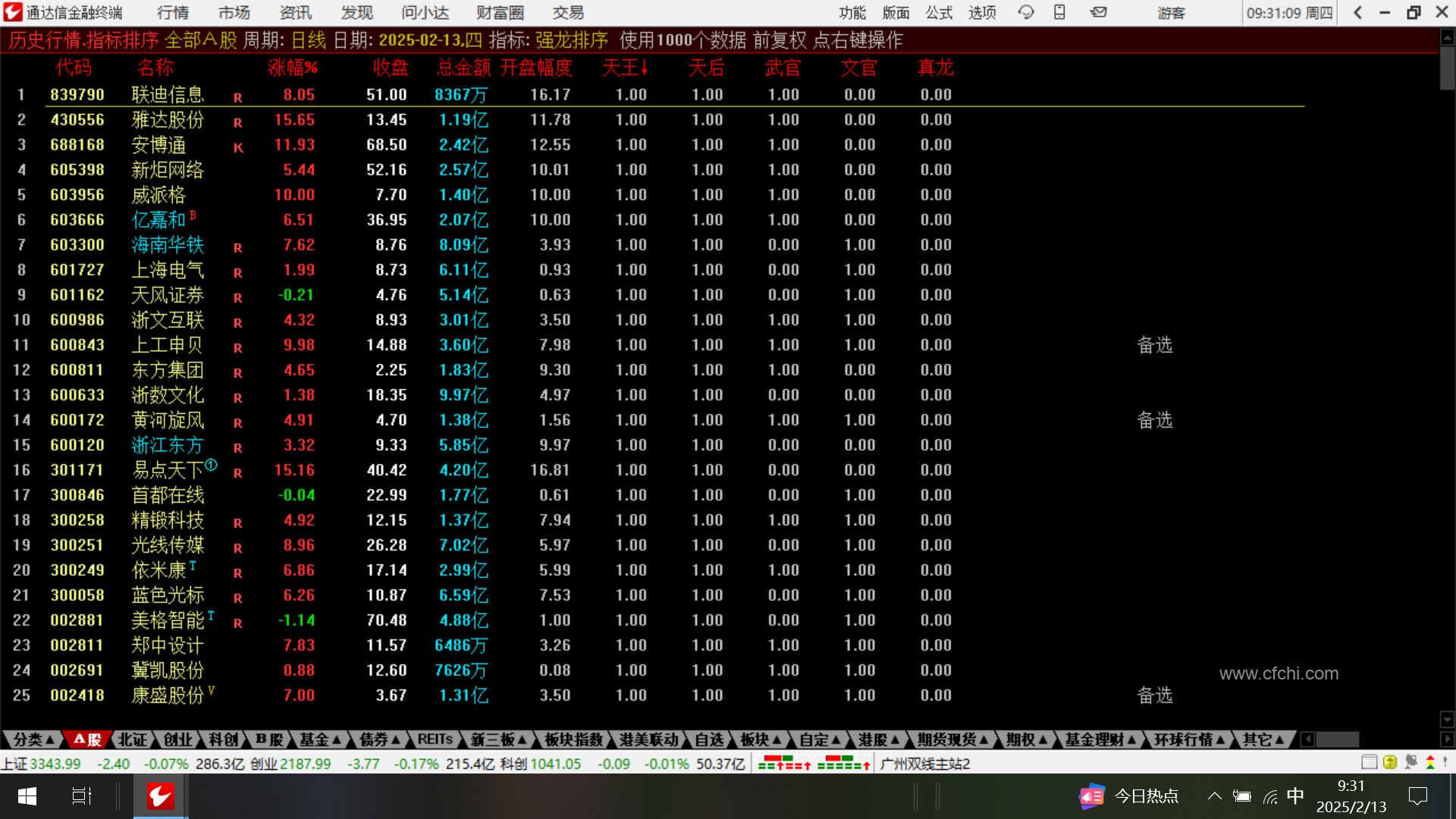The height and width of the screenshot is (819, 1456).
Task: Select stock row 联迪信息
Action: coord(168,95)
